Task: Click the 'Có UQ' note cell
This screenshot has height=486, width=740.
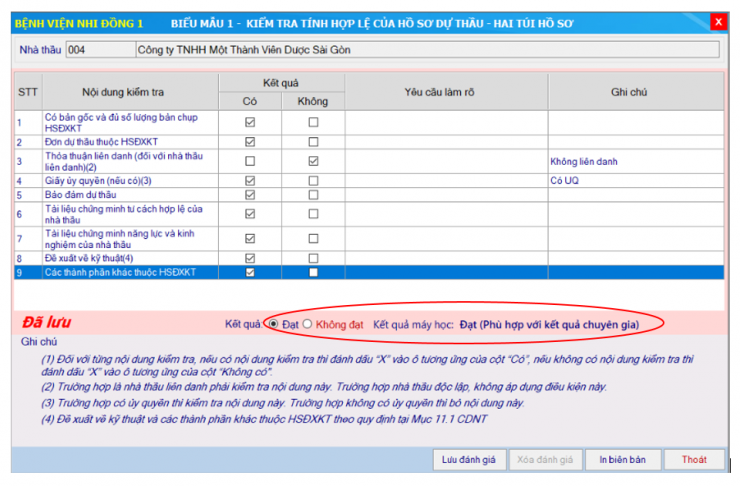Action: (634, 180)
